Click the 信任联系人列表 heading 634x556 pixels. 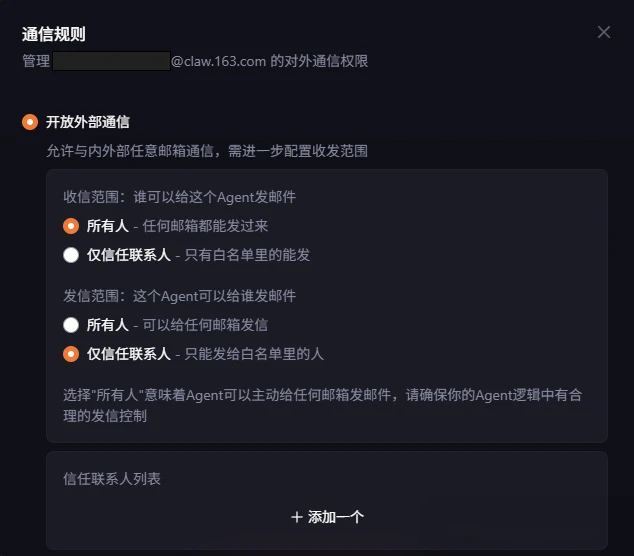[x=112, y=479]
